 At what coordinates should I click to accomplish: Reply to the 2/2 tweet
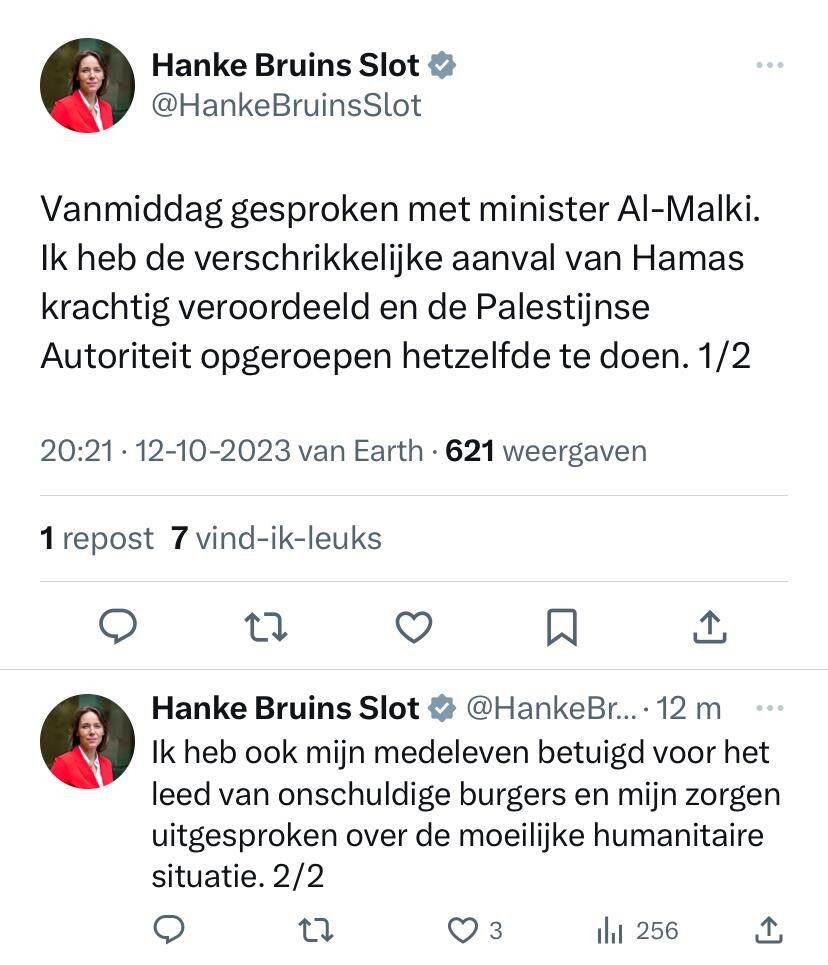pos(170,931)
